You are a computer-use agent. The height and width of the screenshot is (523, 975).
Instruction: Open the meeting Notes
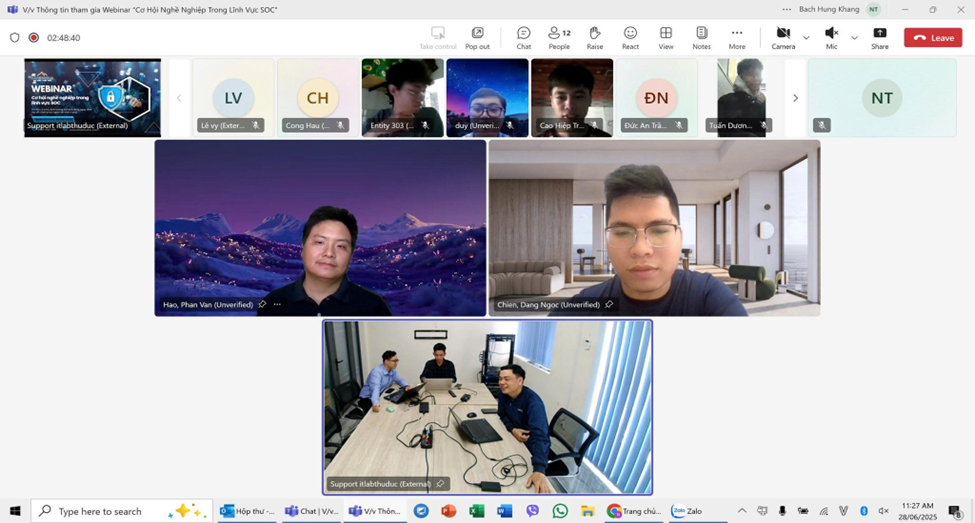(x=701, y=37)
